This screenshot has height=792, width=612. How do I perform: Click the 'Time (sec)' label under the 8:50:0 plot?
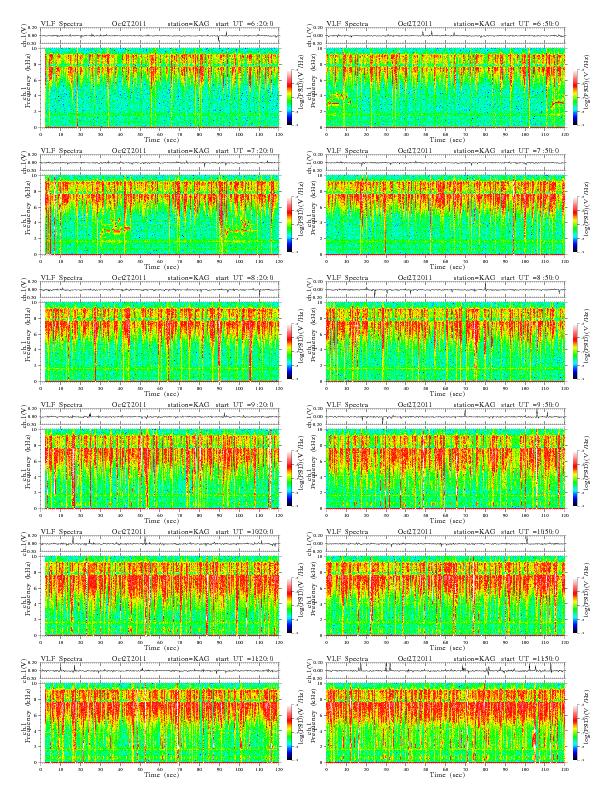click(x=447, y=393)
